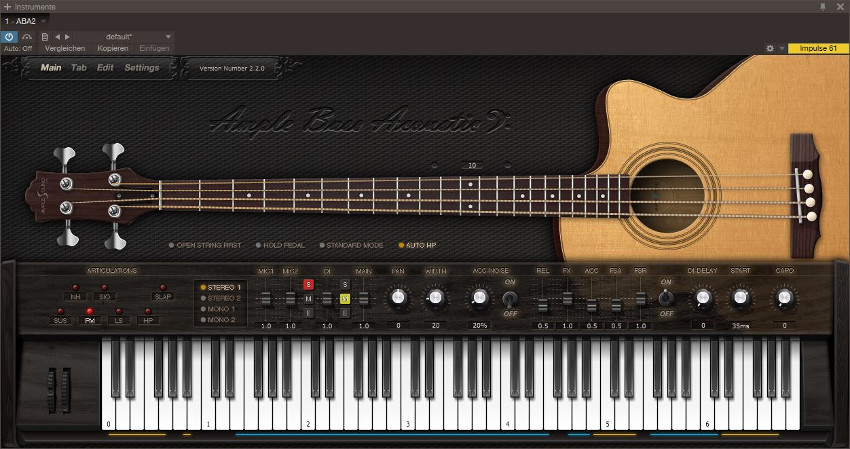
Task: Open dropdown arrow left of Impulse 61
Action: [782, 48]
